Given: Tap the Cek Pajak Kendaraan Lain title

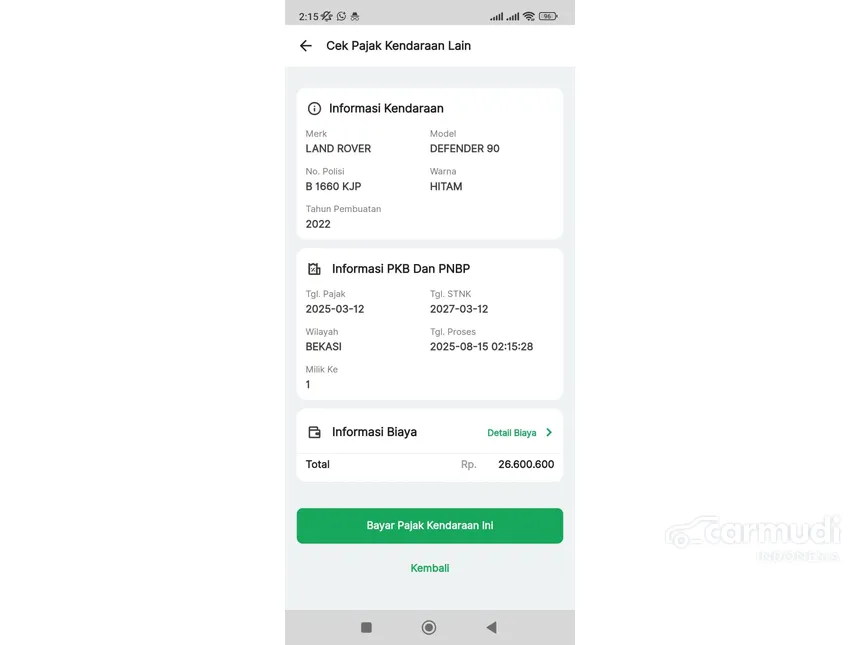Looking at the screenshot, I should [399, 46].
